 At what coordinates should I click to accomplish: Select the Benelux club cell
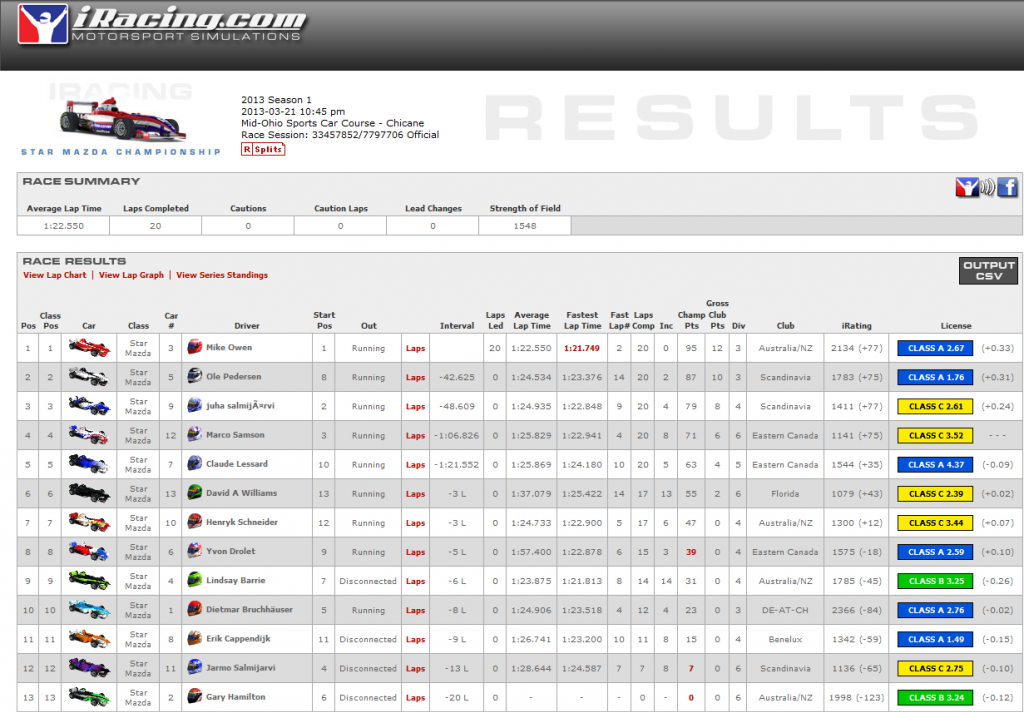(x=785, y=639)
